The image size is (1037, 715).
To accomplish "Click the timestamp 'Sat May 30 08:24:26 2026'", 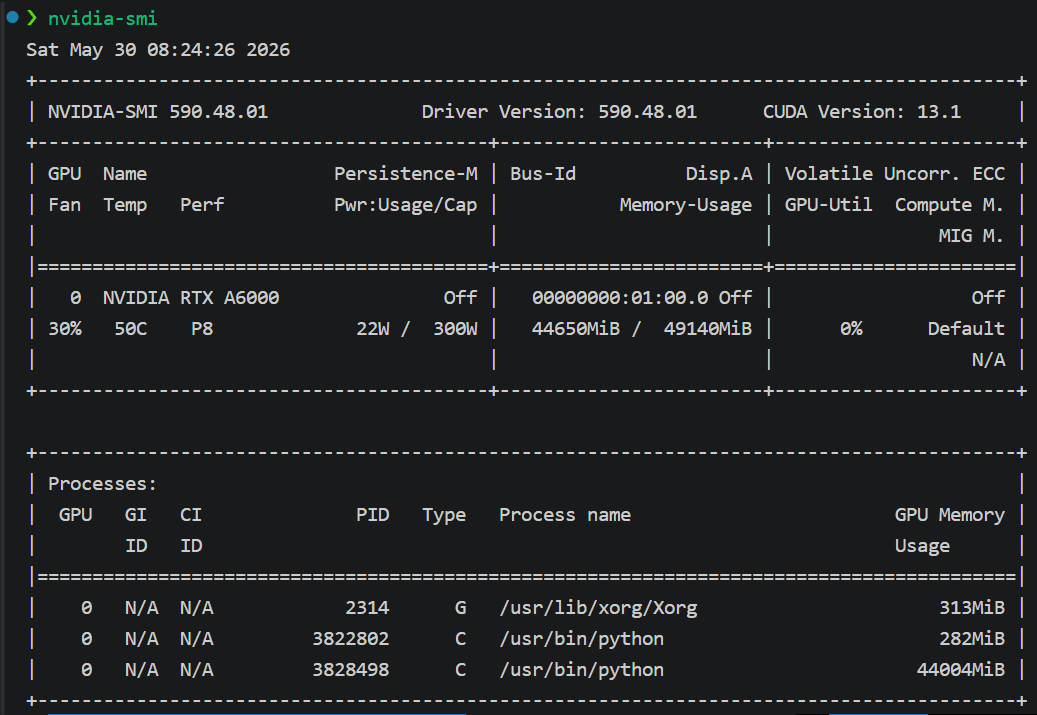I will (x=158, y=50).
